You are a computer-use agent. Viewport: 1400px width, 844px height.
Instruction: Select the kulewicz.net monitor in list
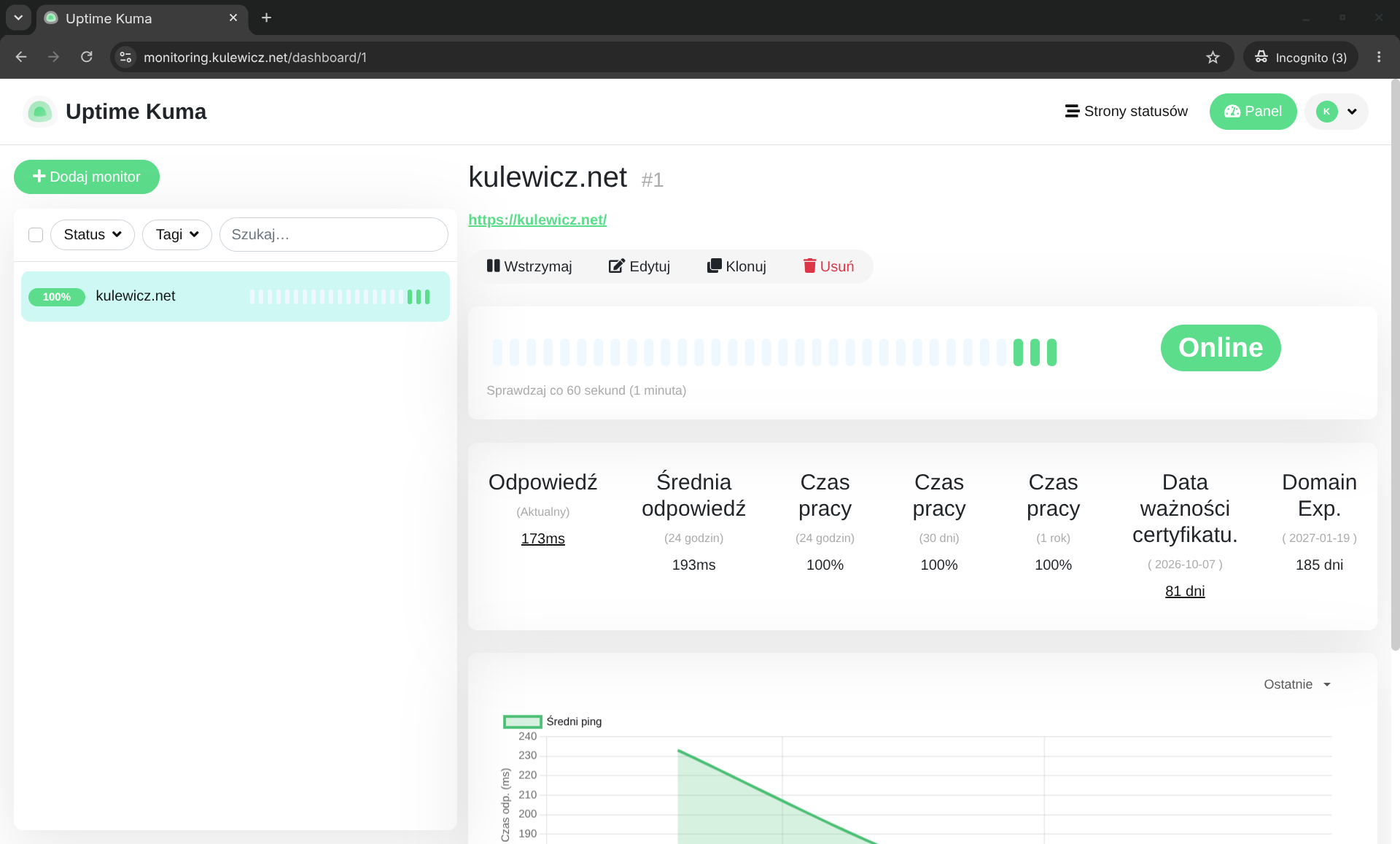click(x=236, y=296)
